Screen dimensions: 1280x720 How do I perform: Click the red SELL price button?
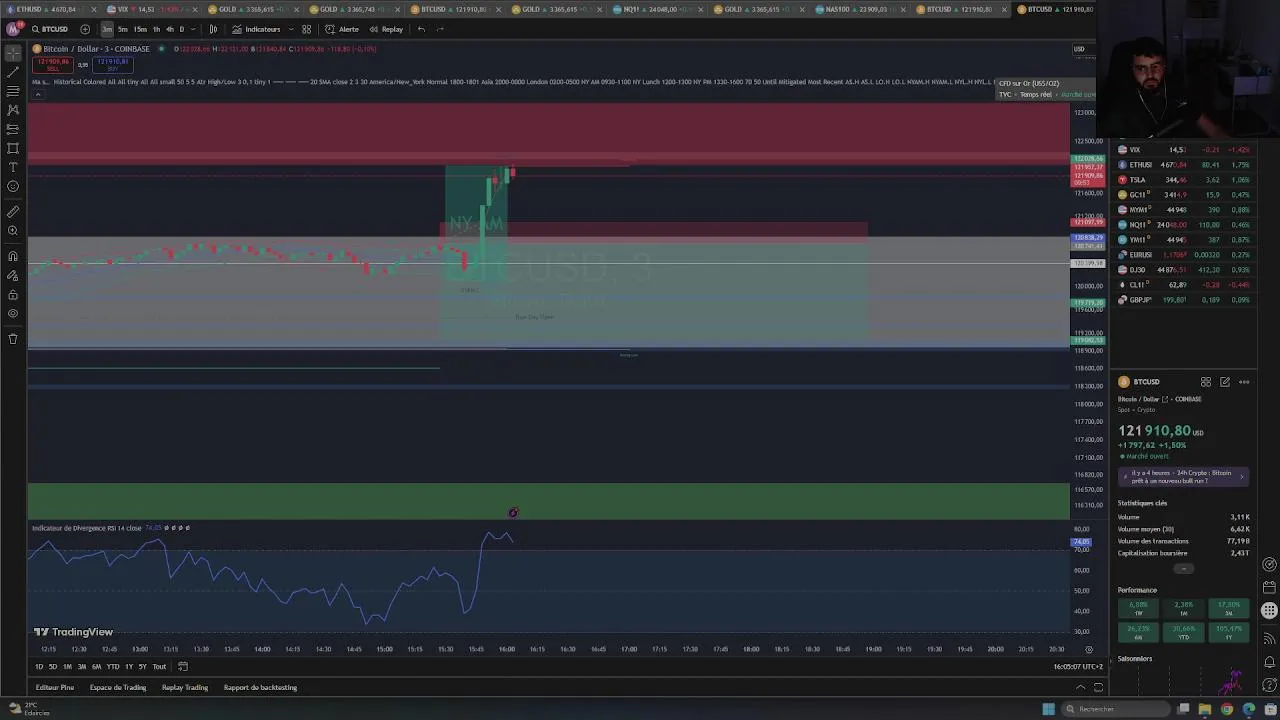[53, 65]
